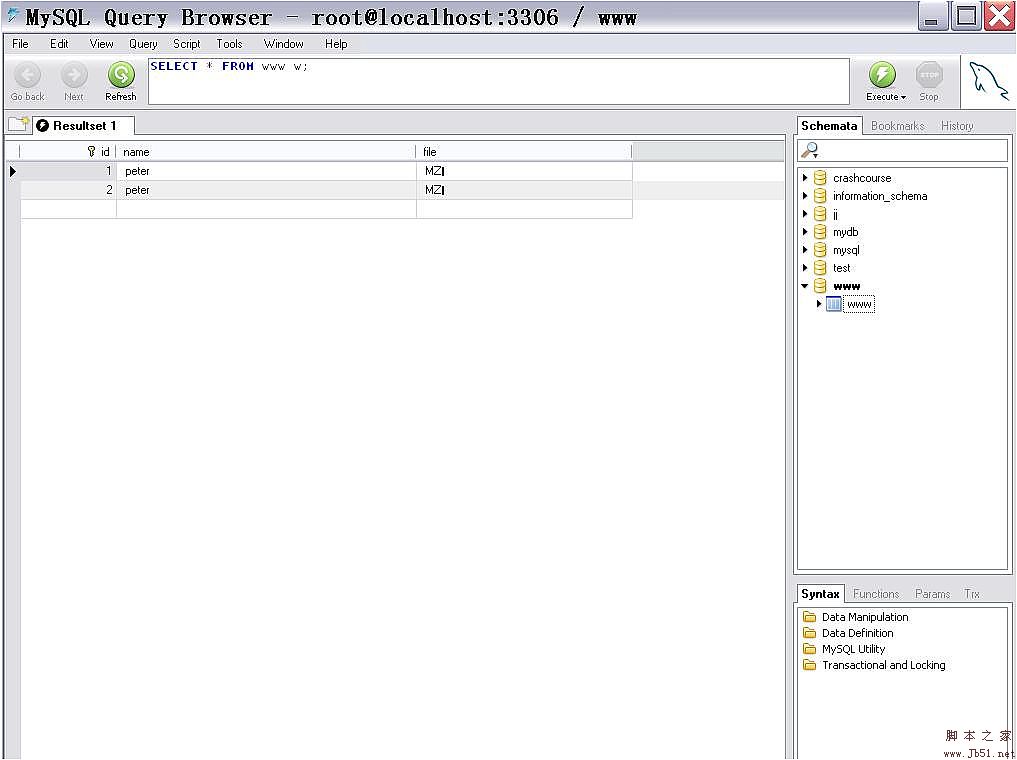Click the Next arrow icon
This screenshot has width=1017, height=760.
[x=74, y=75]
